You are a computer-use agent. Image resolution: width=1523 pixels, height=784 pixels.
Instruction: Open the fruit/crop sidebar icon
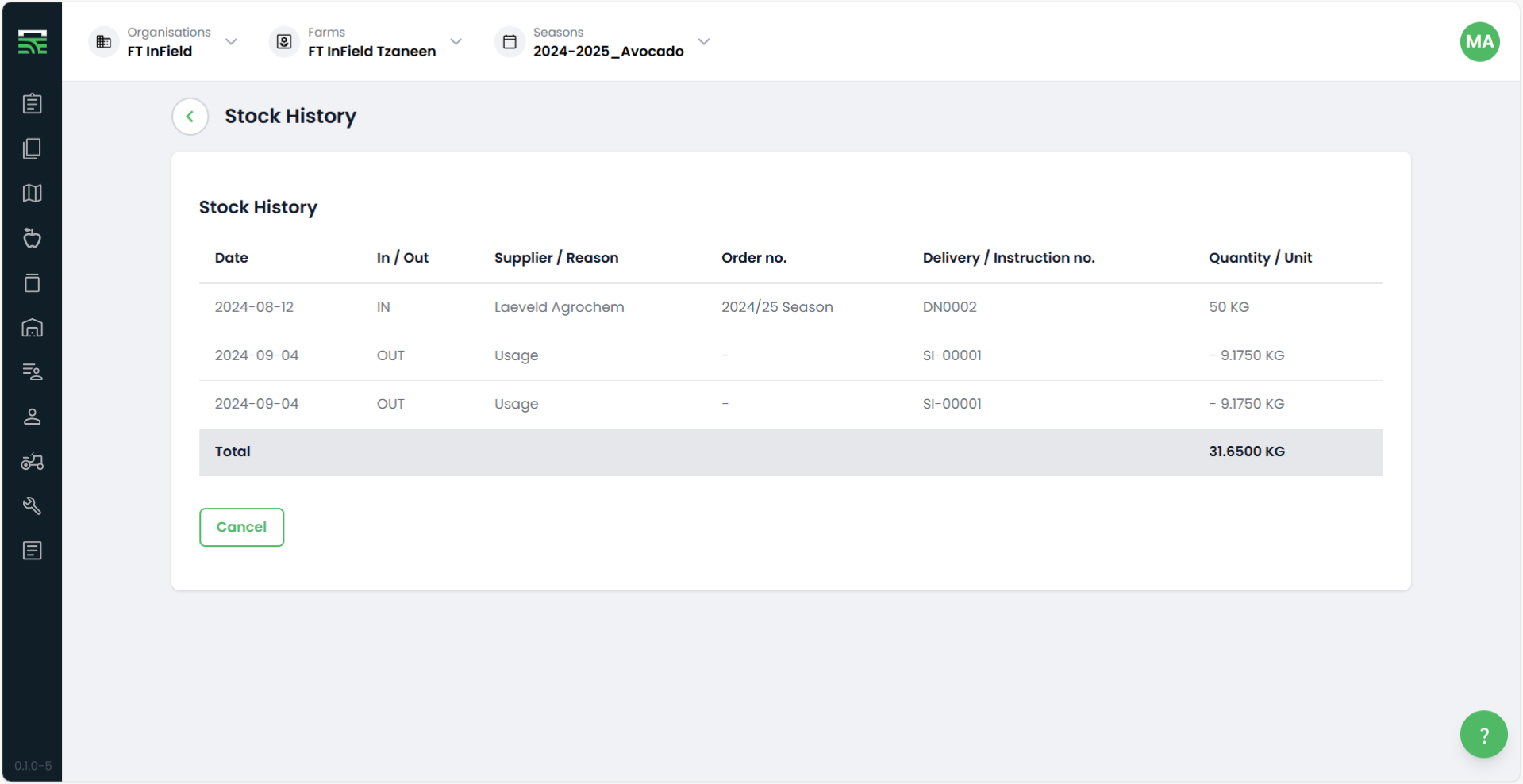point(33,238)
